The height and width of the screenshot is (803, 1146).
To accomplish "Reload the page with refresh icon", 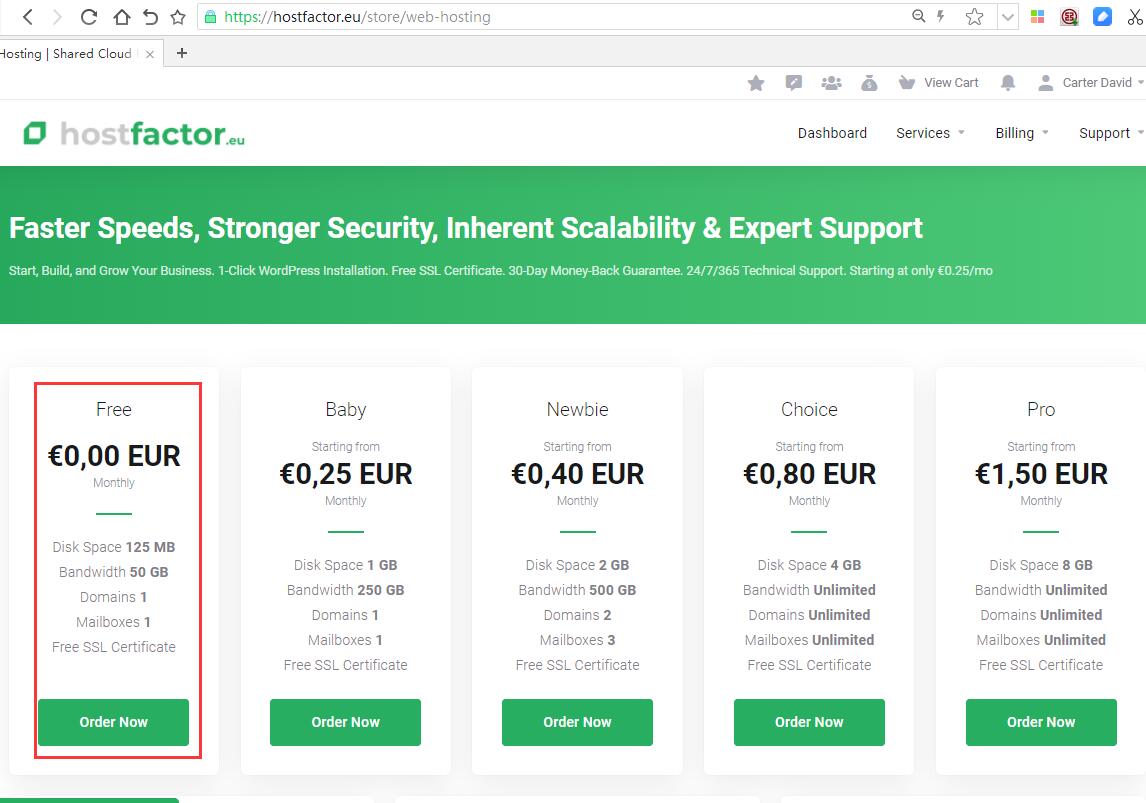I will (x=88, y=17).
